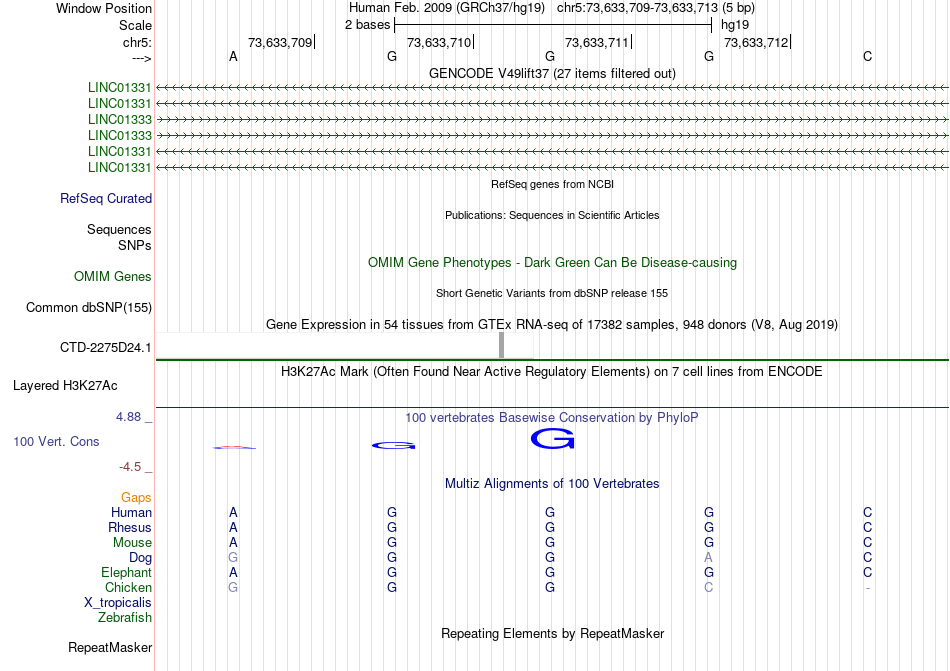Click Repeating Elements by RepeatMasker title
Screen dimensions: 950x671
(x=552, y=633)
